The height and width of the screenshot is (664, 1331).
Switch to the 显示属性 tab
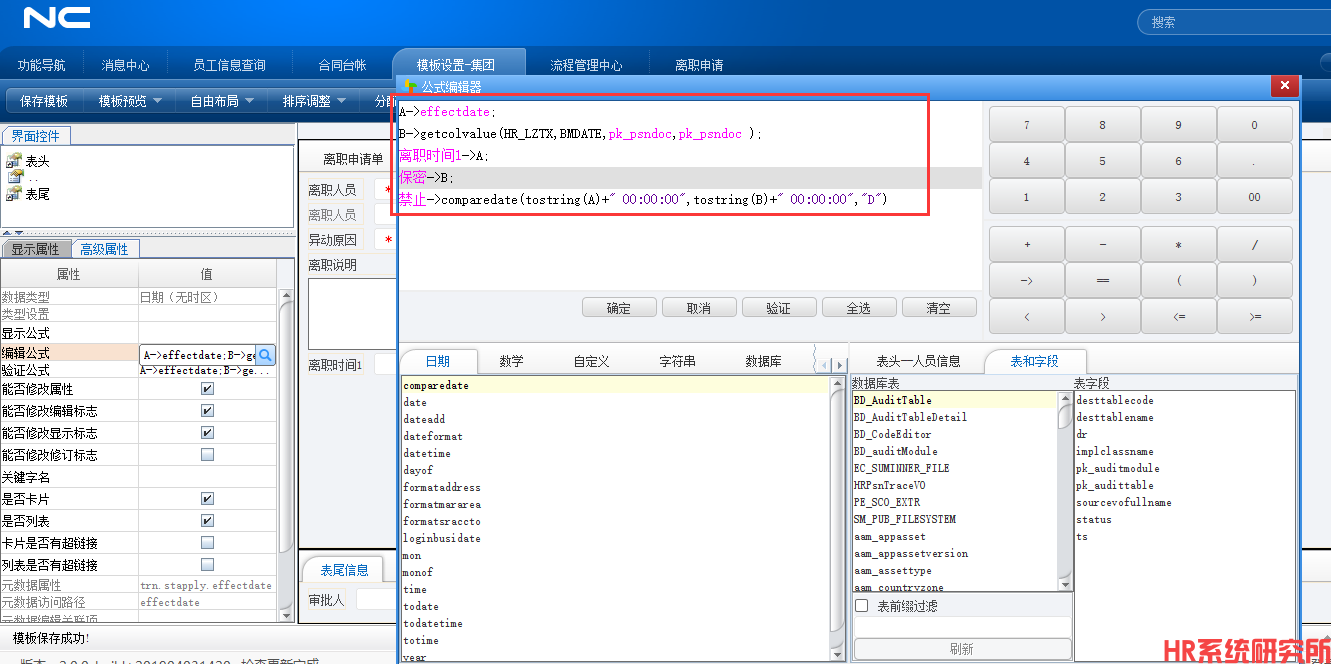click(x=35, y=249)
